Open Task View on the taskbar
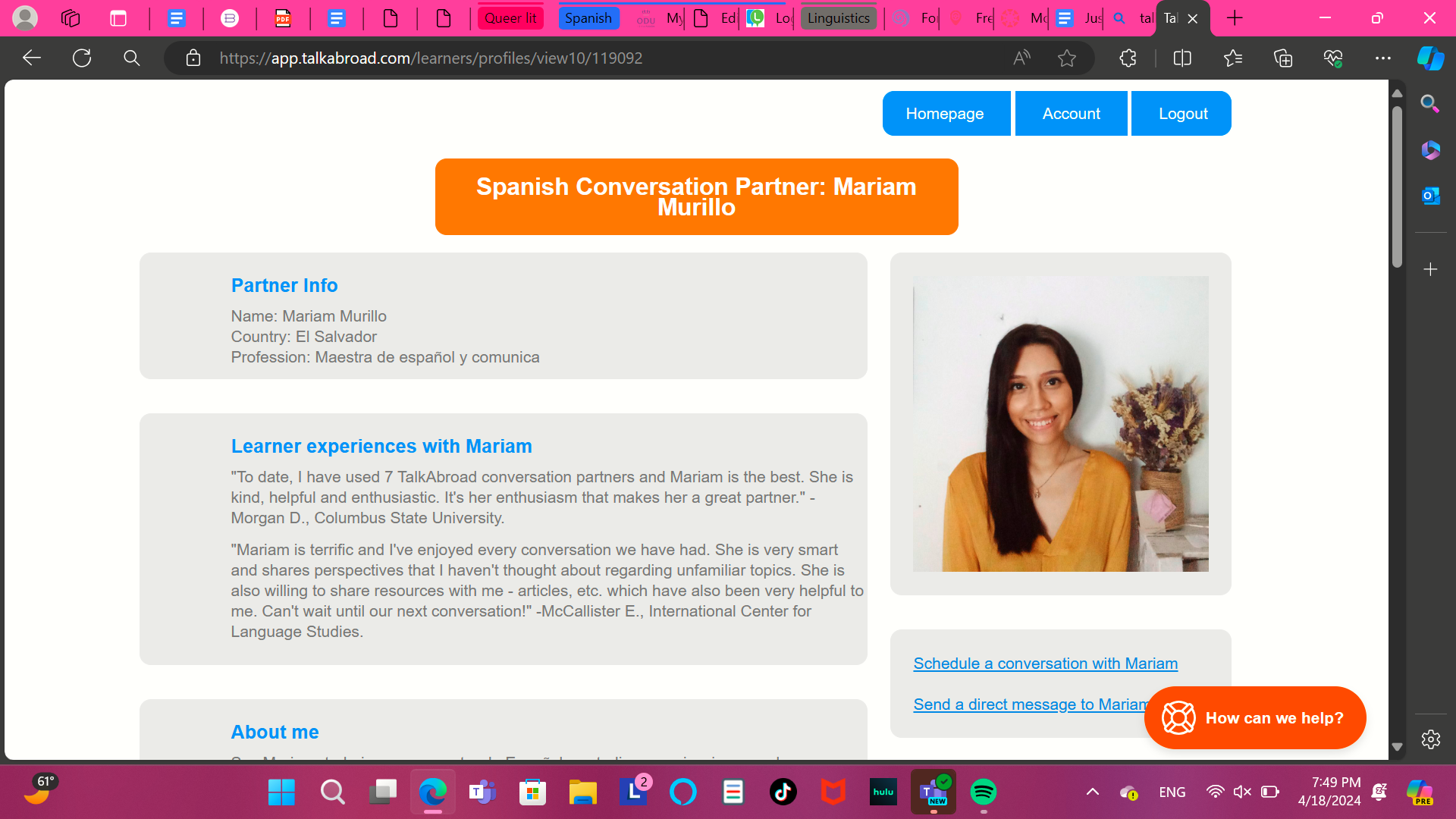This screenshot has width=1456, height=819. [383, 792]
